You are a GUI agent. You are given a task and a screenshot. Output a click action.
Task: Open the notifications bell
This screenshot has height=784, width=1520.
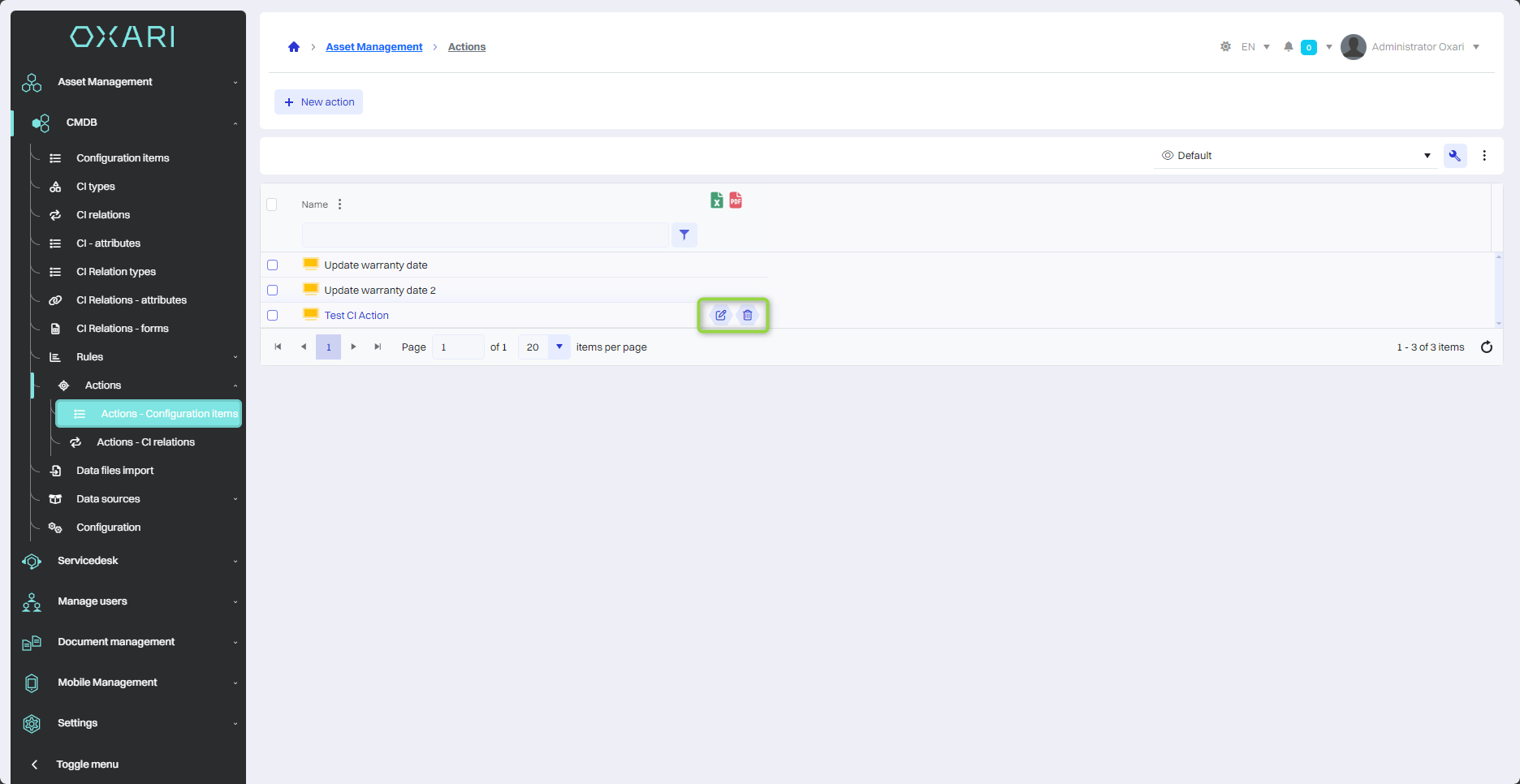[x=1288, y=47]
